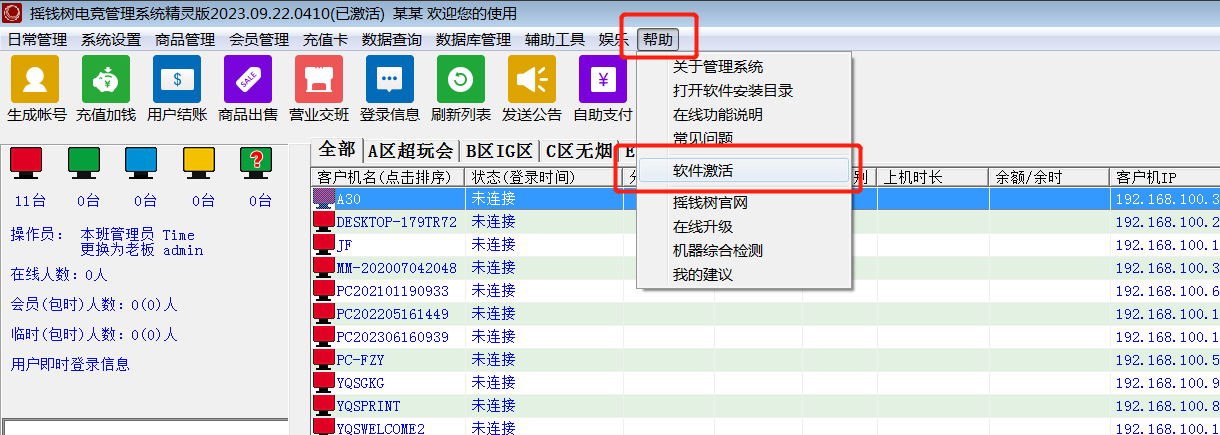Viewport: 1220px width, 435px height.
Task: Click the 刷新列表 refresh icon
Action: coord(461,80)
